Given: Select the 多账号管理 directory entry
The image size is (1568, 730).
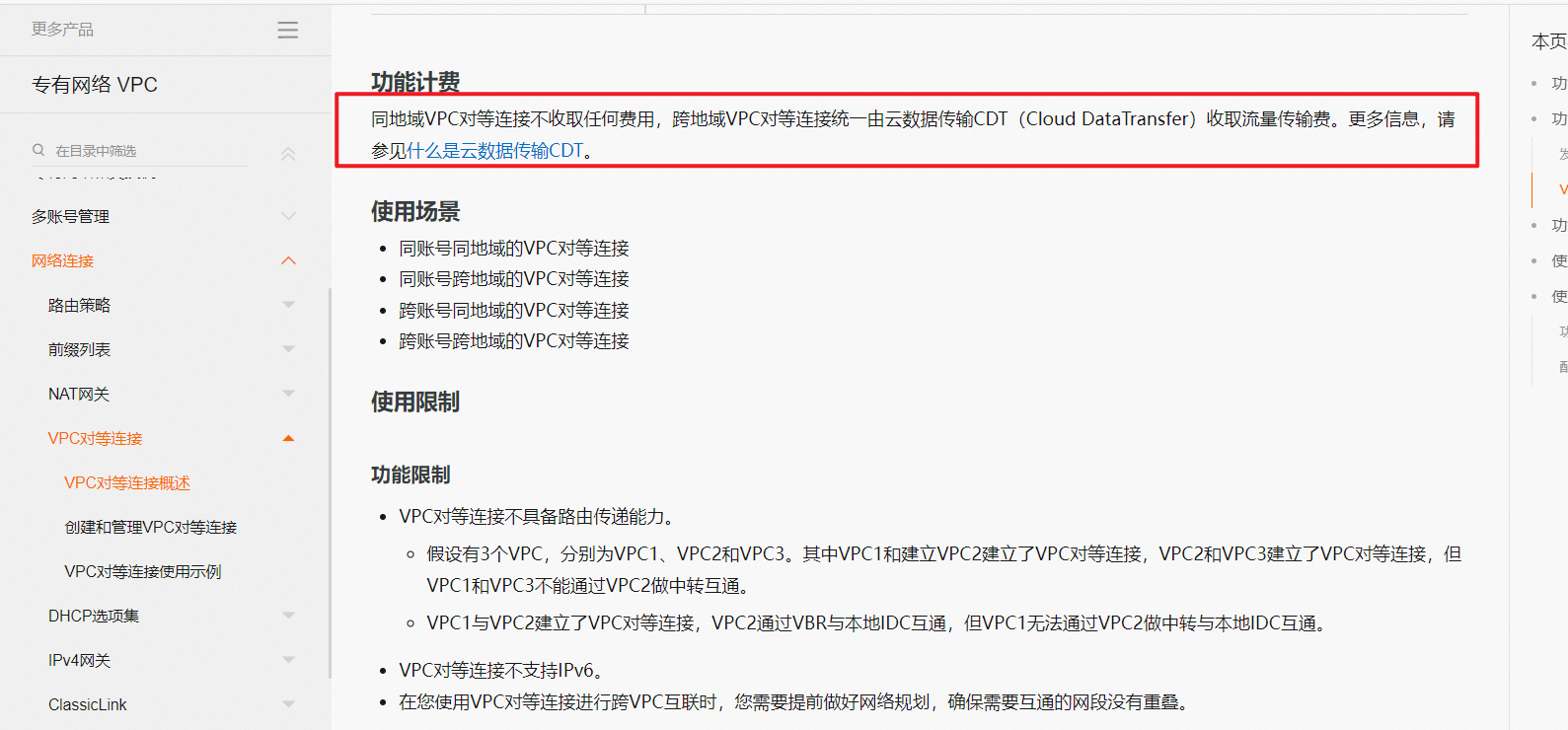Looking at the screenshot, I should pyautogui.click(x=70, y=216).
